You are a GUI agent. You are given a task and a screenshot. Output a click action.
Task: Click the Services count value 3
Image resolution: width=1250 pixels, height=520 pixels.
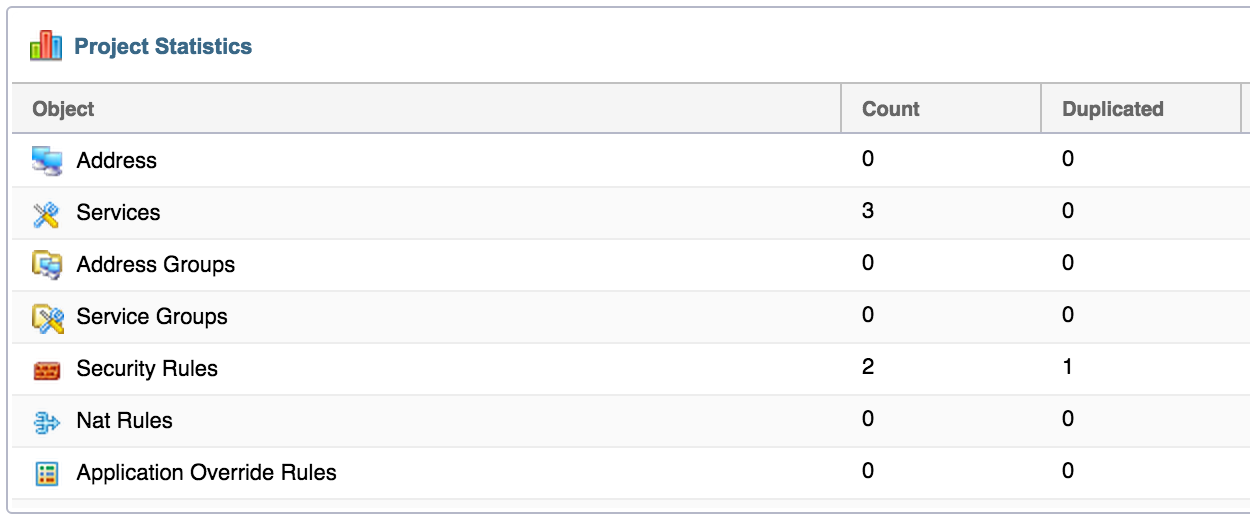868,211
